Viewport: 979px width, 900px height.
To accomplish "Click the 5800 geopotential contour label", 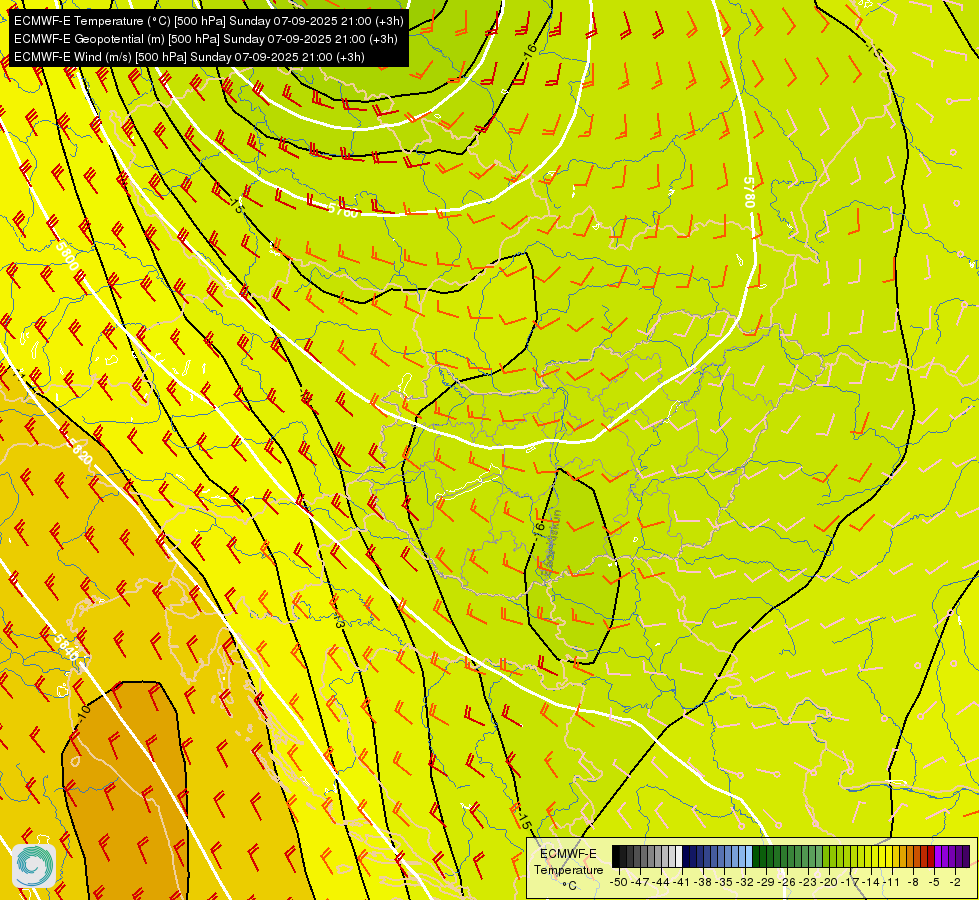I will 67,256.
